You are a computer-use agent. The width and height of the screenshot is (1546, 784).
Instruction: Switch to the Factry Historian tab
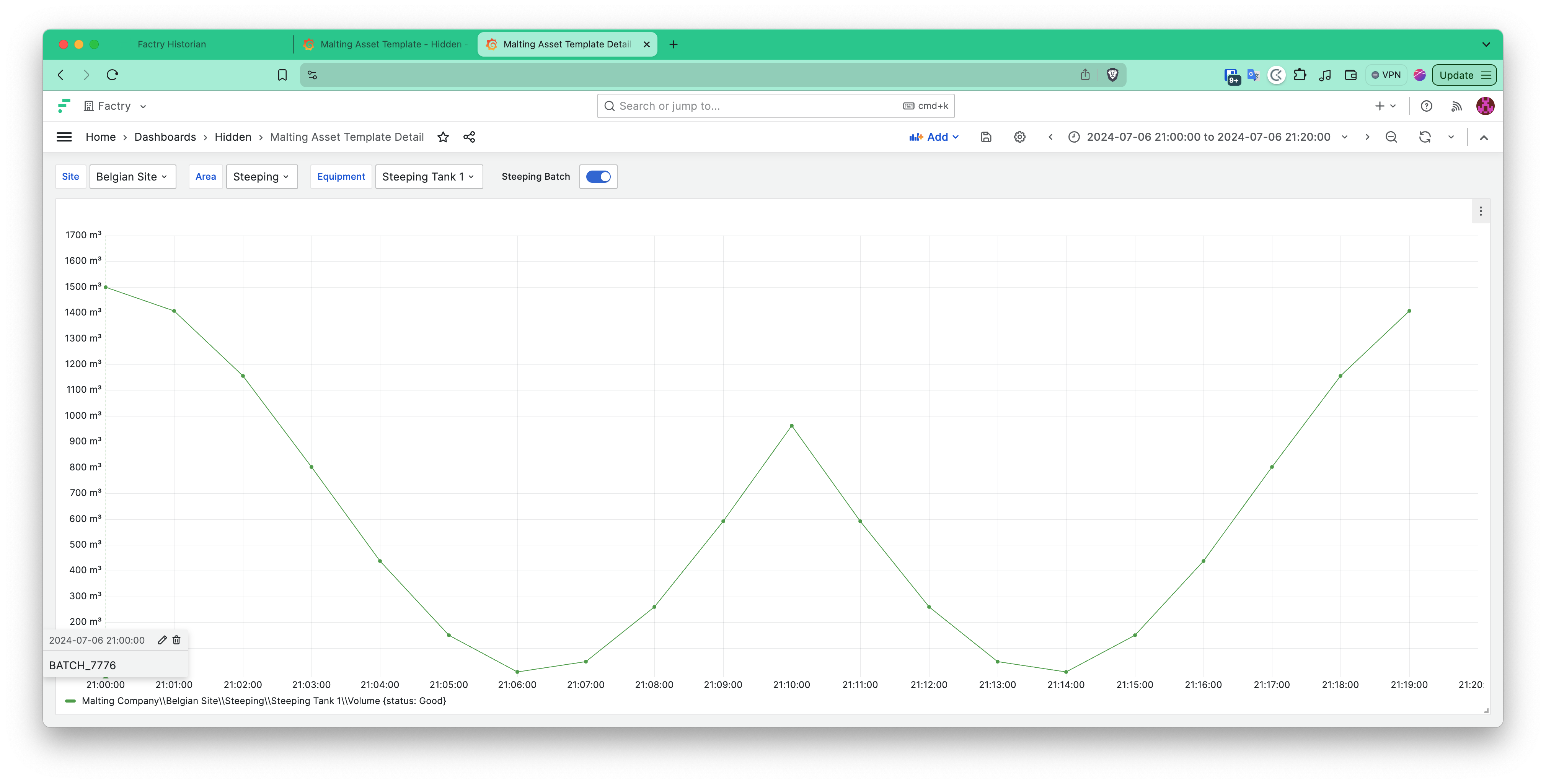pos(172,44)
